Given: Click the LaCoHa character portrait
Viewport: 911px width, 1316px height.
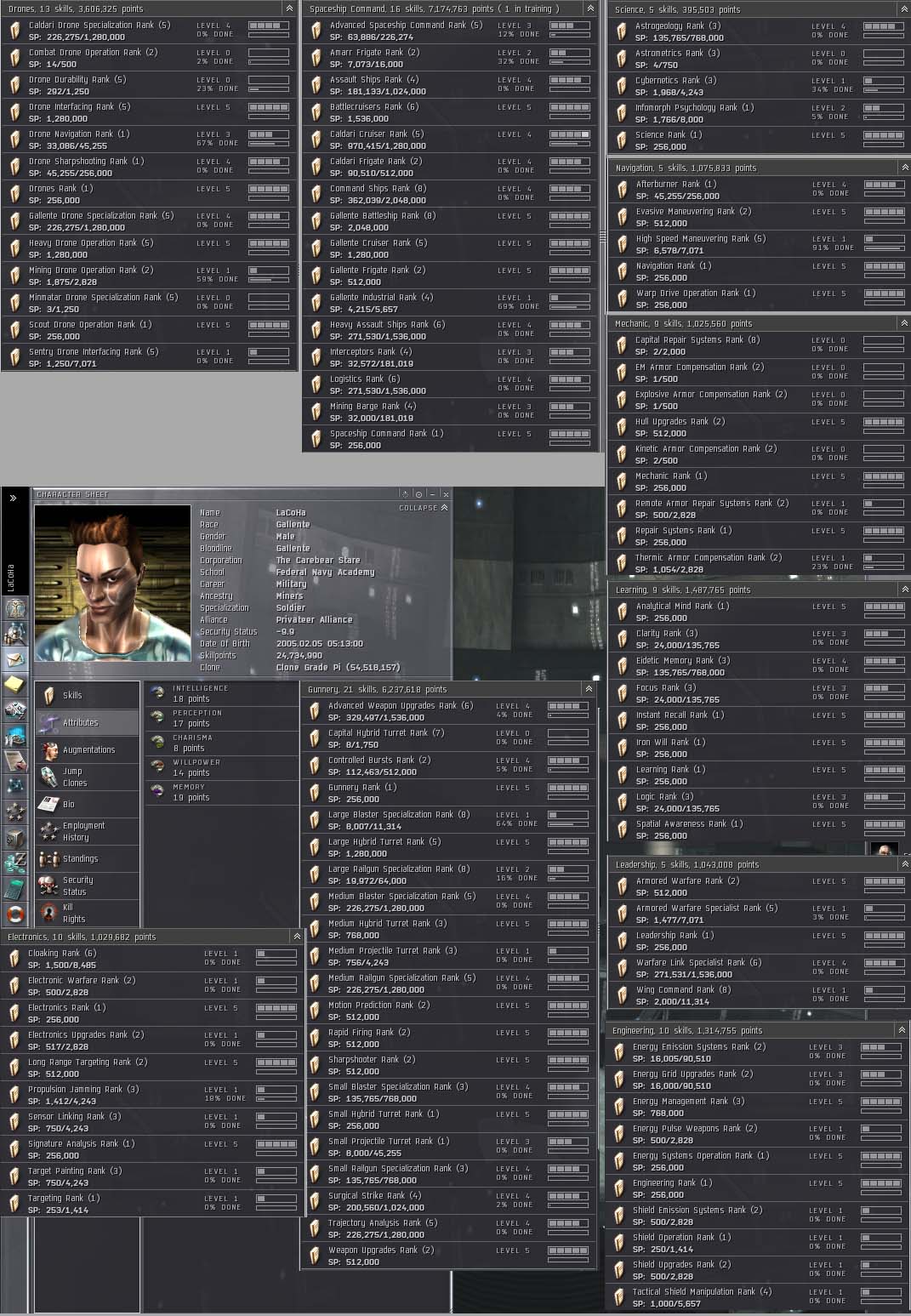Looking at the screenshot, I should click(x=112, y=583).
